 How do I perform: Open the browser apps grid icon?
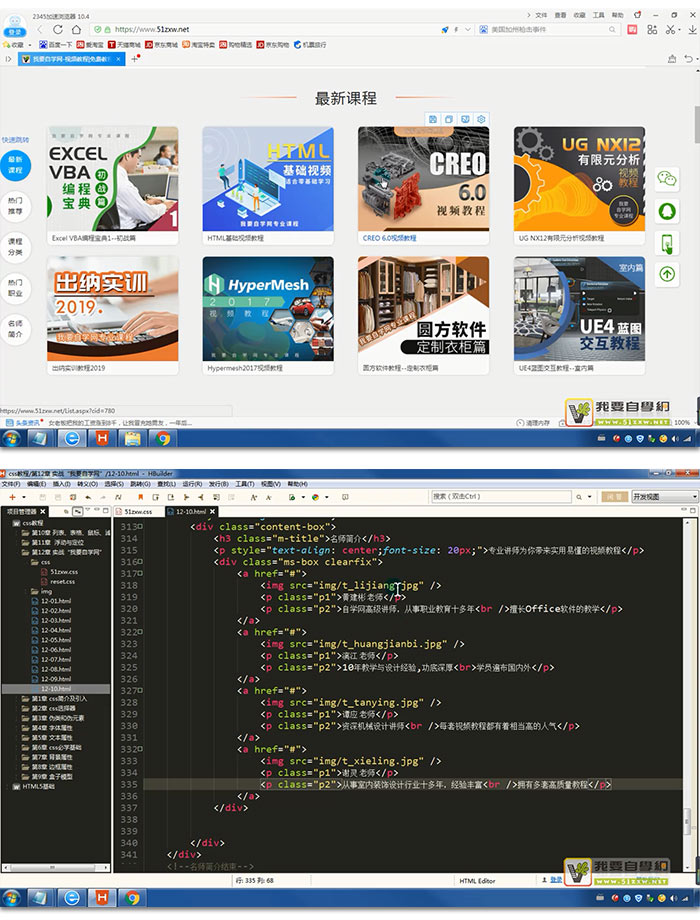pos(652,29)
